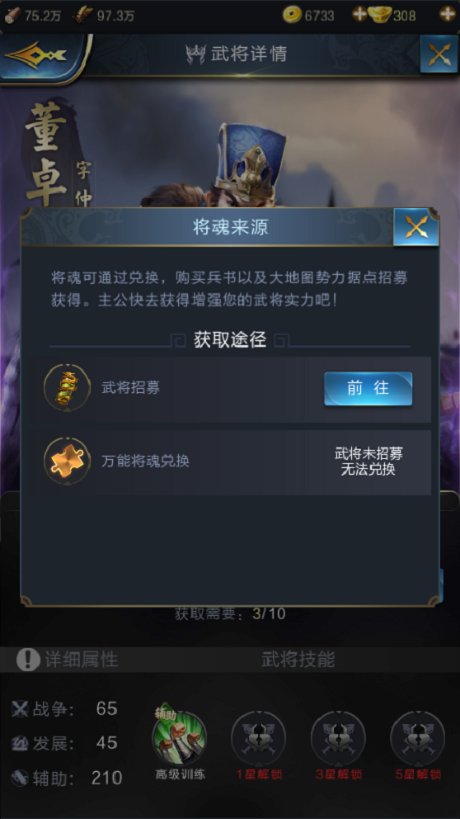
Task: Tap the locked 1星解锁 skill icon
Action: tap(258, 739)
